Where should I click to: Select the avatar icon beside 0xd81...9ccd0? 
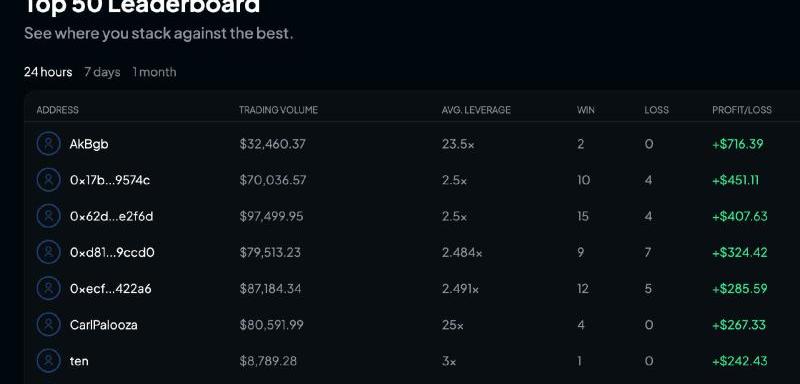pyautogui.click(x=48, y=252)
